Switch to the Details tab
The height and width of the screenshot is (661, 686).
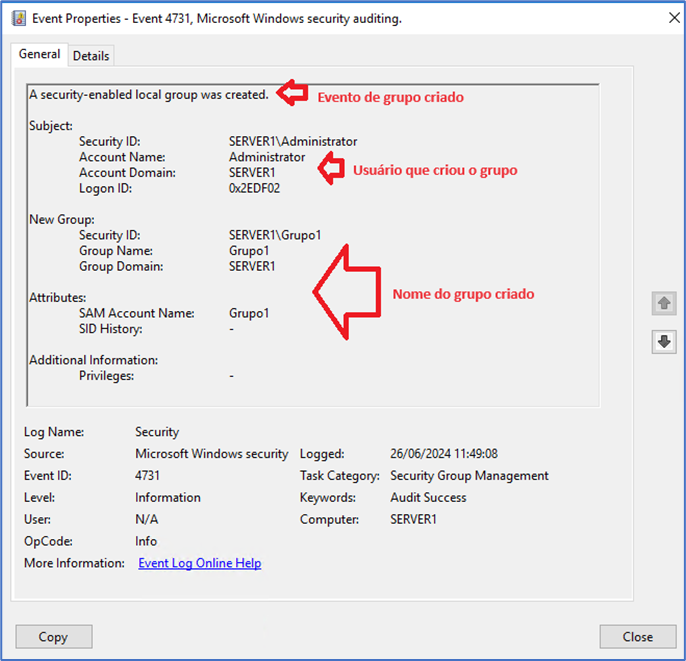click(x=91, y=56)
